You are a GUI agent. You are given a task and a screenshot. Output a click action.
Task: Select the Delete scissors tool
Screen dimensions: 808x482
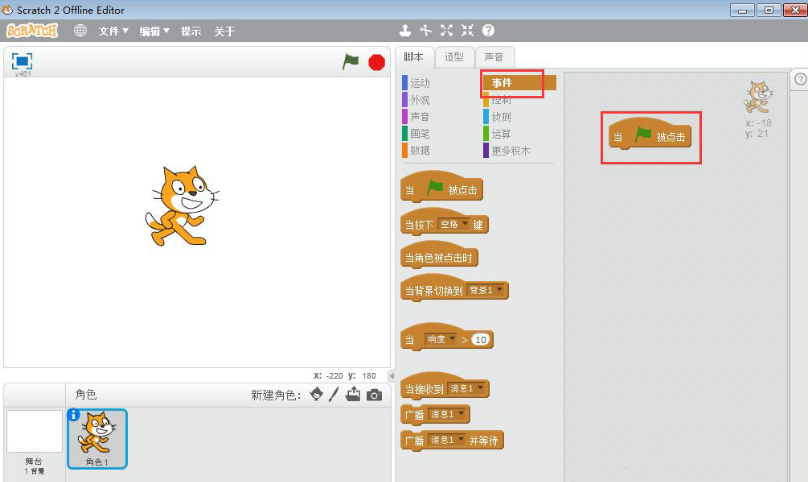pyautogui.click(x=426, y=30)
